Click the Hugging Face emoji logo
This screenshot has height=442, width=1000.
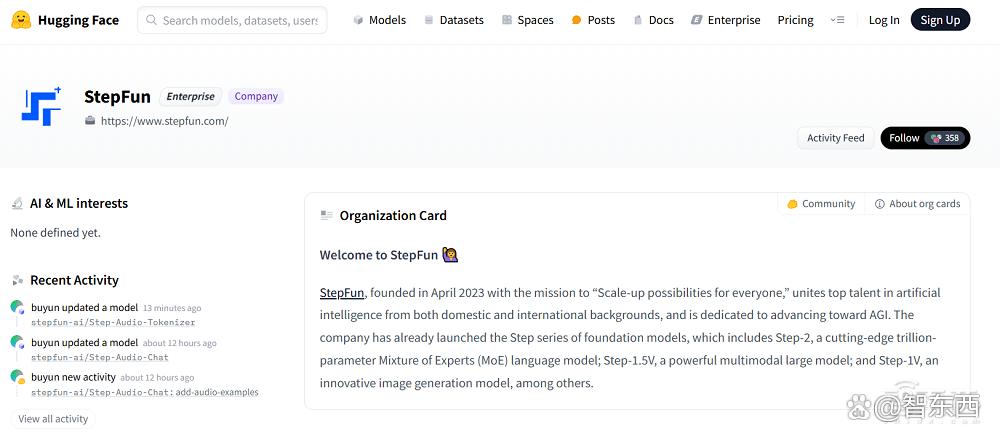[x=21, y=20]
